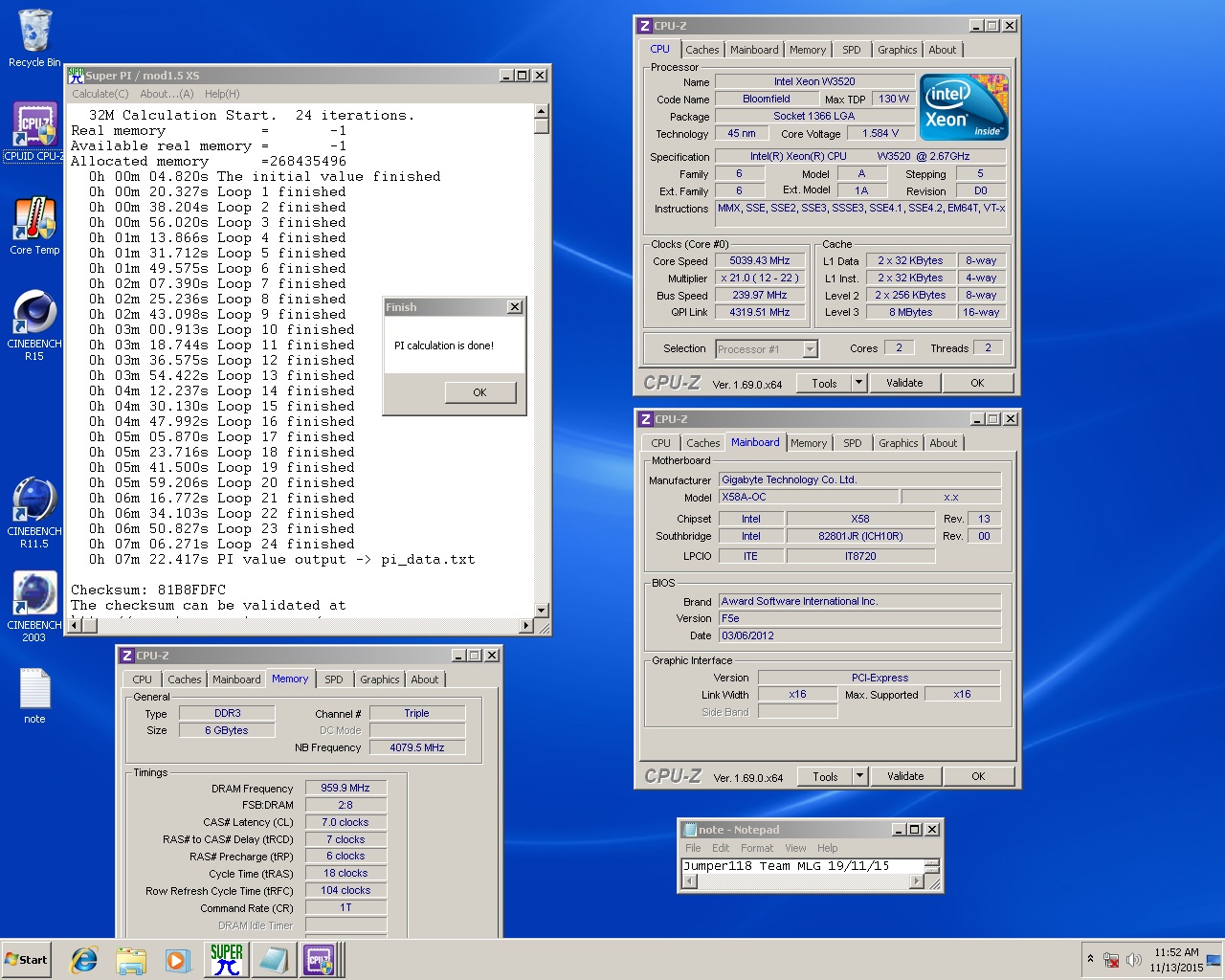Click the Start button
The height and width of the screenshot is (980, 1225).
point(27,960)
